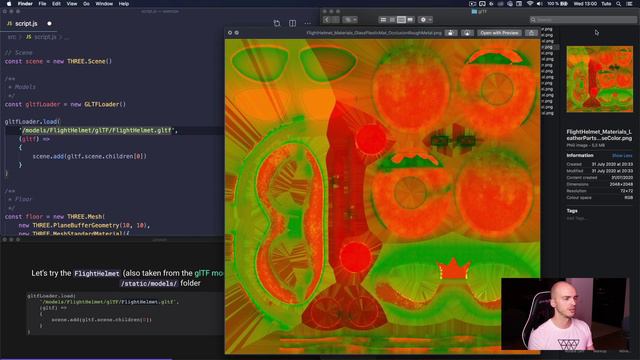
Task: Click the split editor icon
Action: [292, 23]
